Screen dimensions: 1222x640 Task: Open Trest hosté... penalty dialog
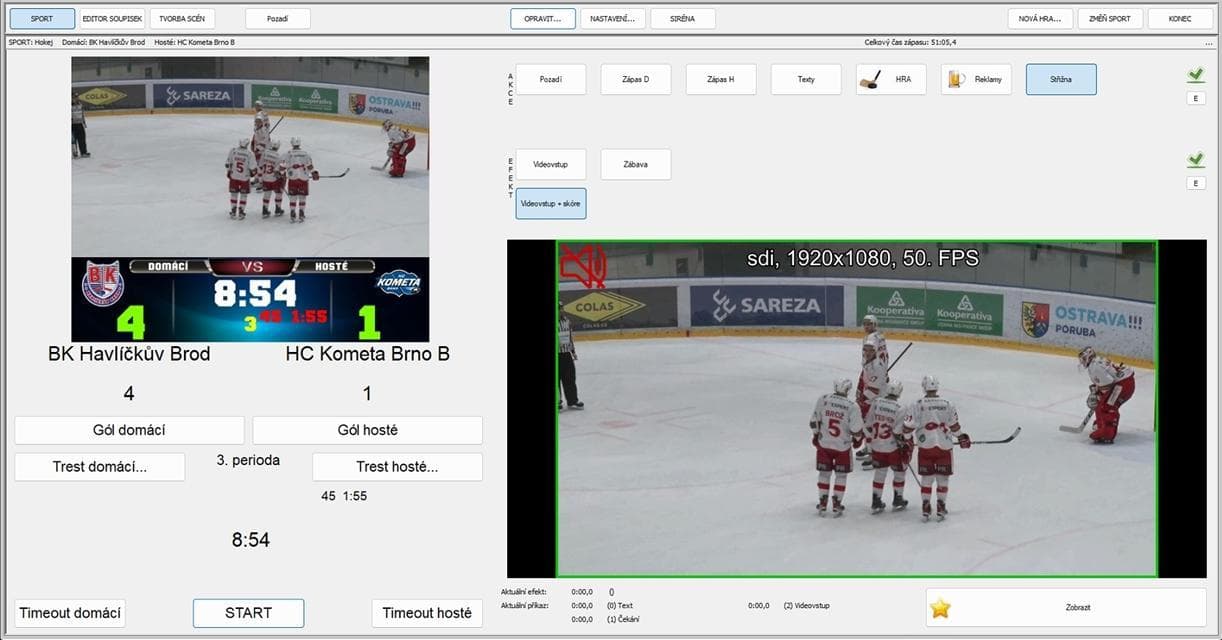pos(397,467)
